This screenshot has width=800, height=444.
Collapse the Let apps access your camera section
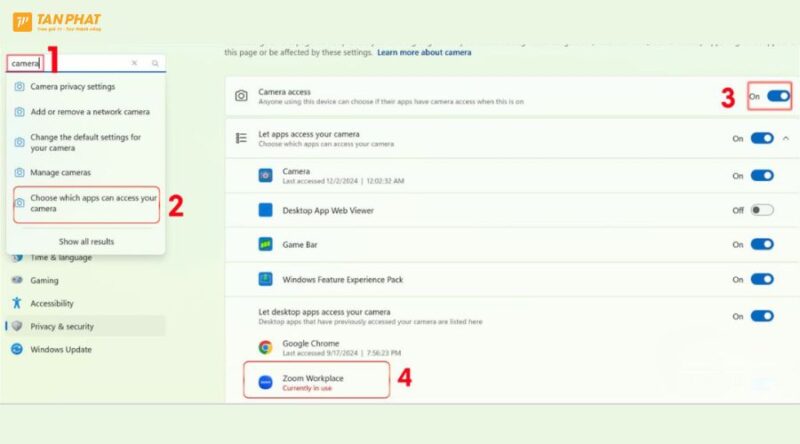785,138
